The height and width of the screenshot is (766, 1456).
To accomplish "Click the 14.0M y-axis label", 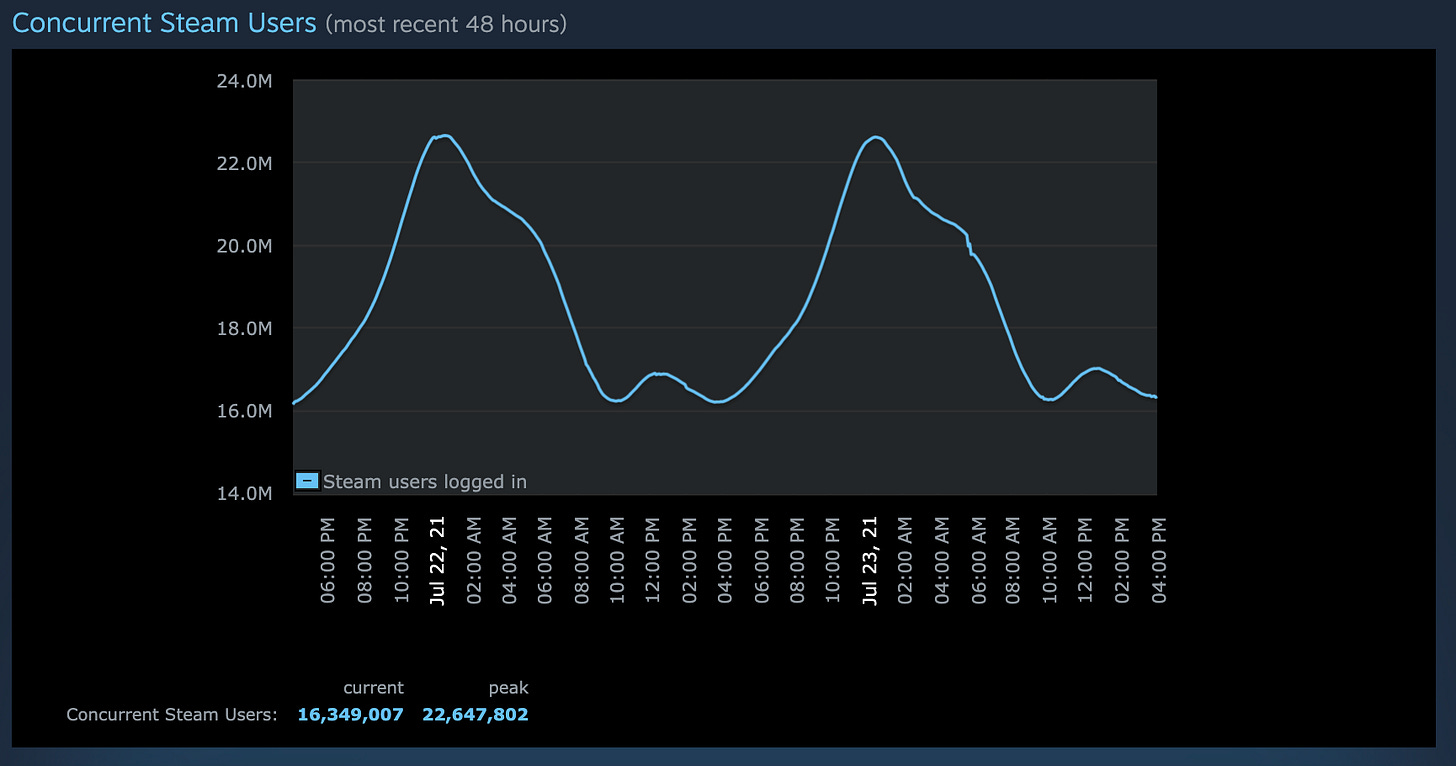I will click(244, 494).
